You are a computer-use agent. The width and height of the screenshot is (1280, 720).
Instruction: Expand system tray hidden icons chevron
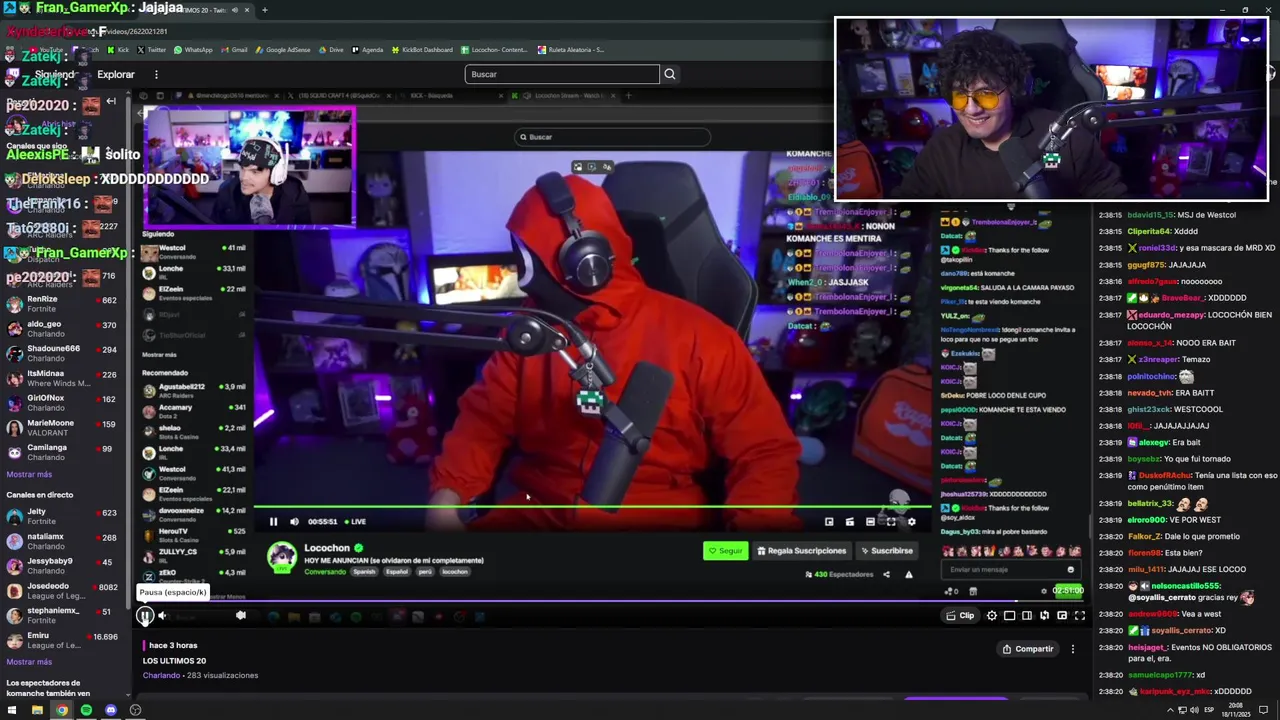[1170, 710]
